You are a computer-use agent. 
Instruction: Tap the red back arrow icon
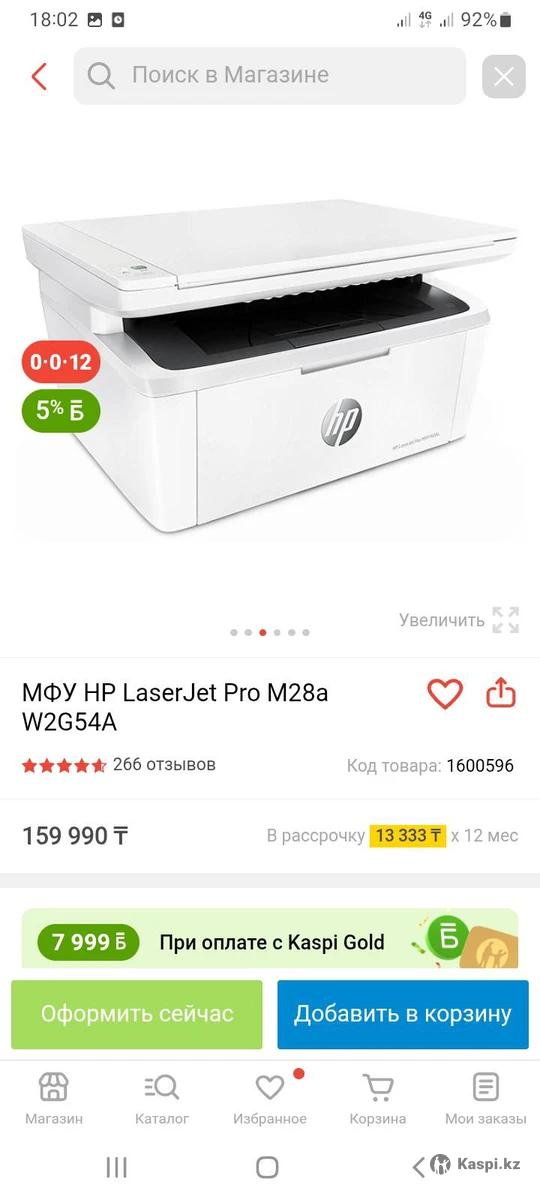39,76
